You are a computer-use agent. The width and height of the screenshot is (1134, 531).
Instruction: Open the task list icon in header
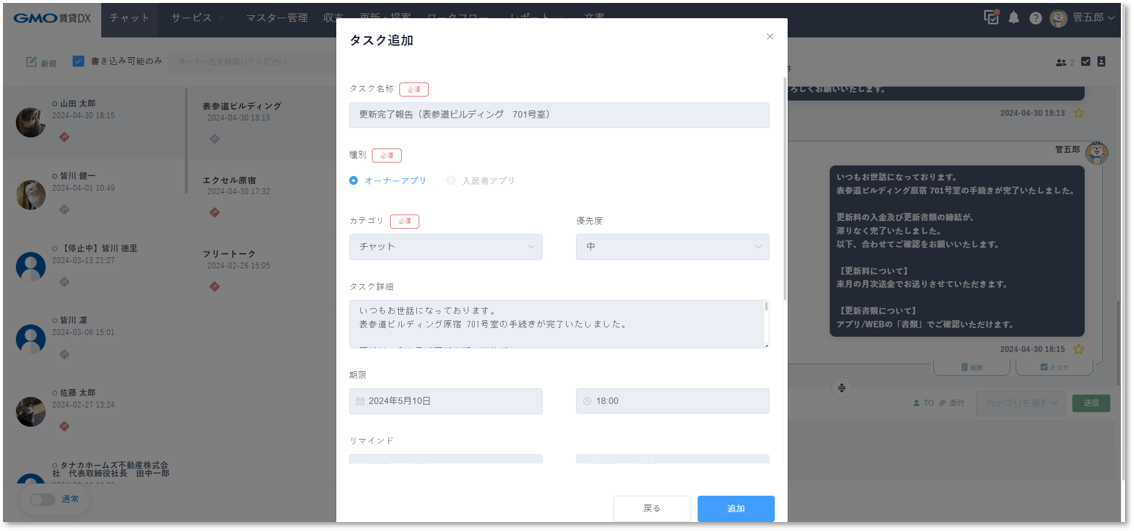pyautogui.click(x=992, y=18)
